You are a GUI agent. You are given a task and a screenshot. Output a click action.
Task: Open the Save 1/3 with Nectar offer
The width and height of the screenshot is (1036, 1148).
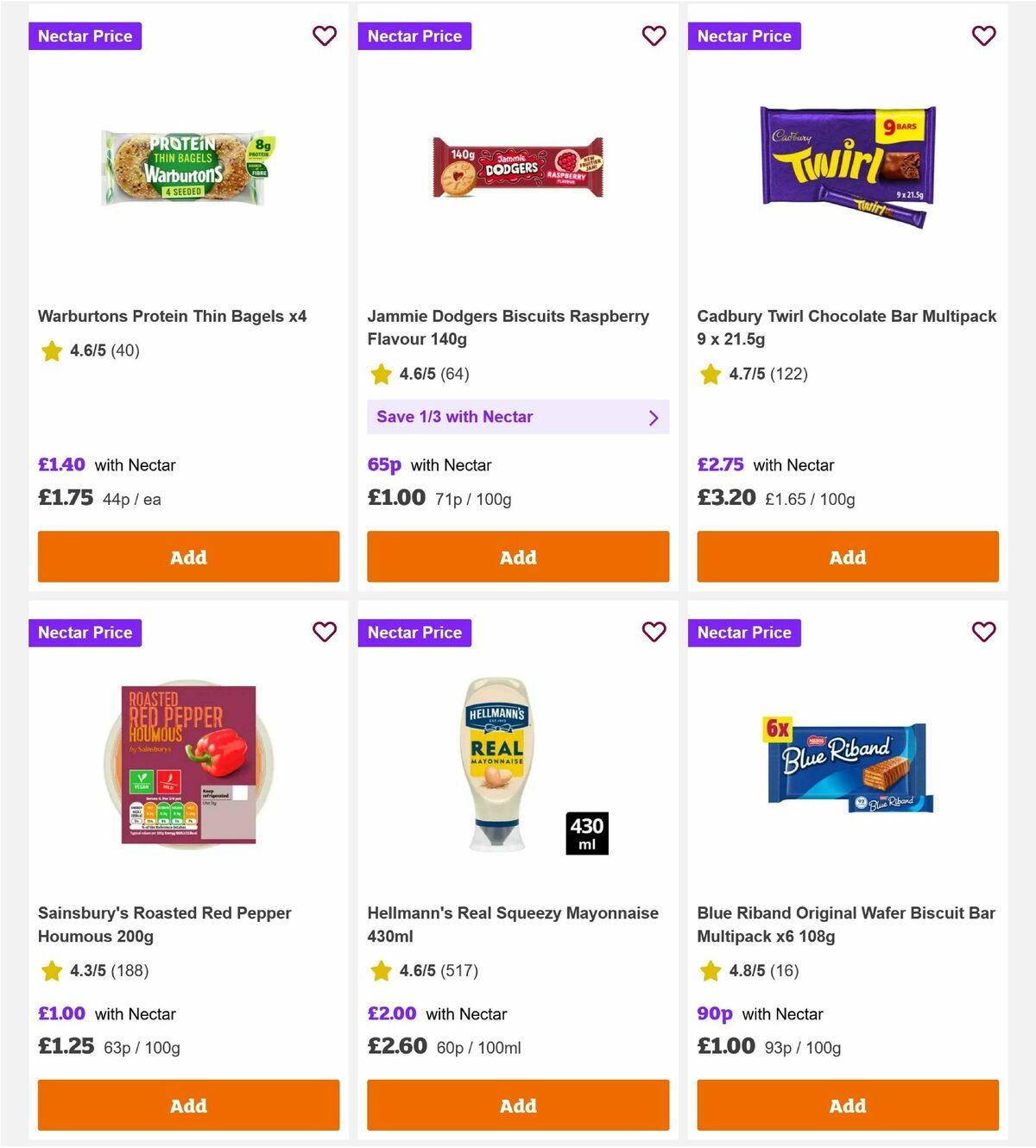click(518, 417)
